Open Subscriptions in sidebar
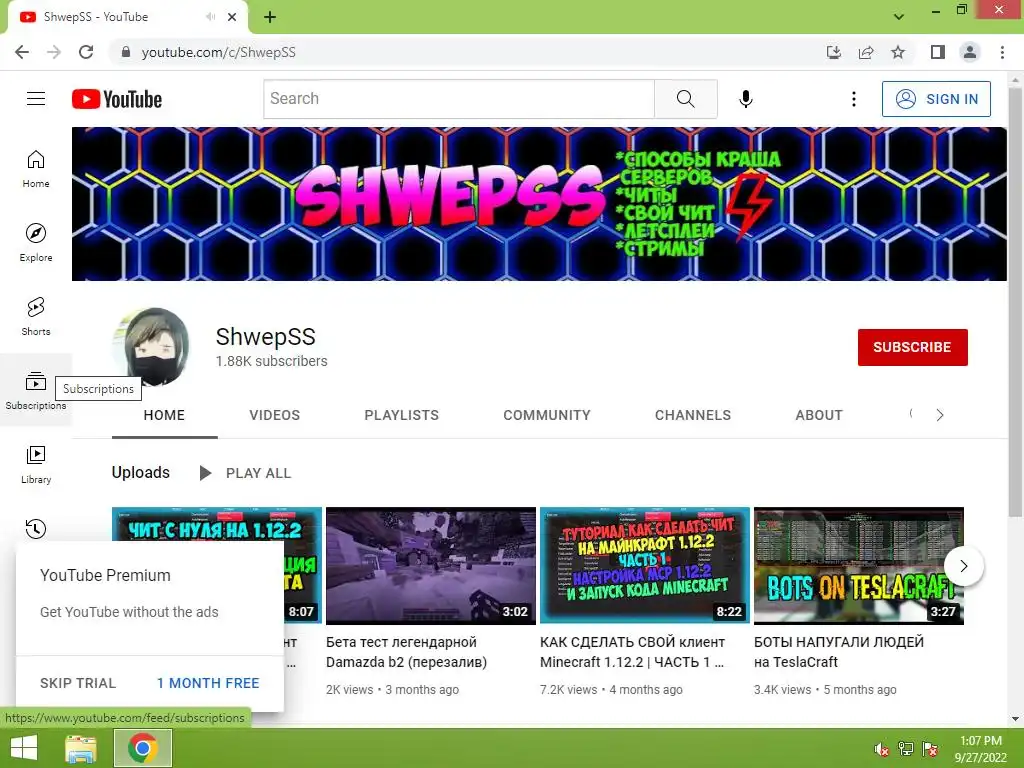1024x768 pixels. pos(36,390)
